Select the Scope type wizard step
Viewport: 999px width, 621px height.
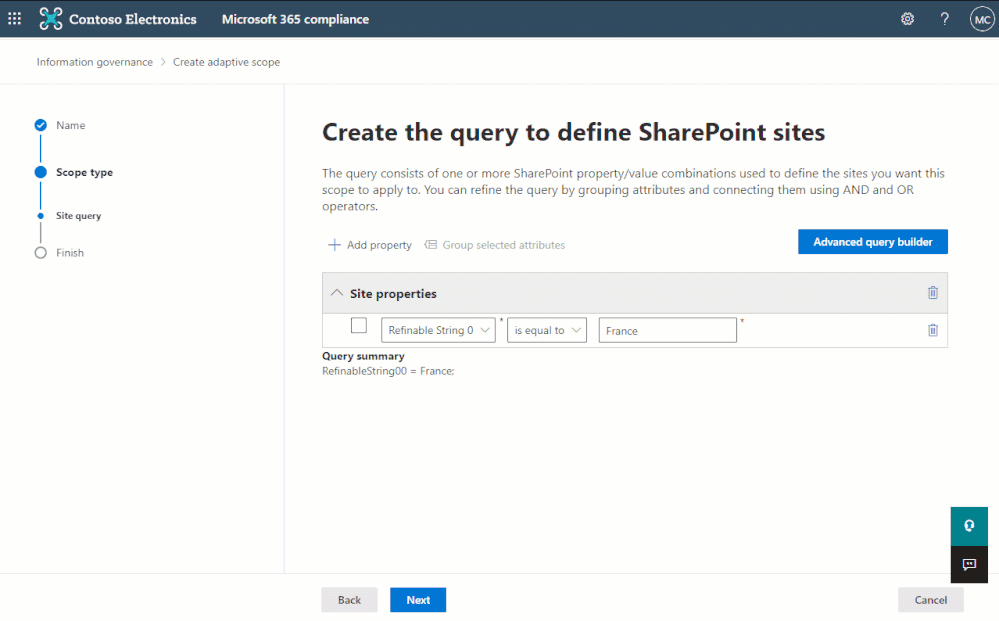[x=84, y=172]
